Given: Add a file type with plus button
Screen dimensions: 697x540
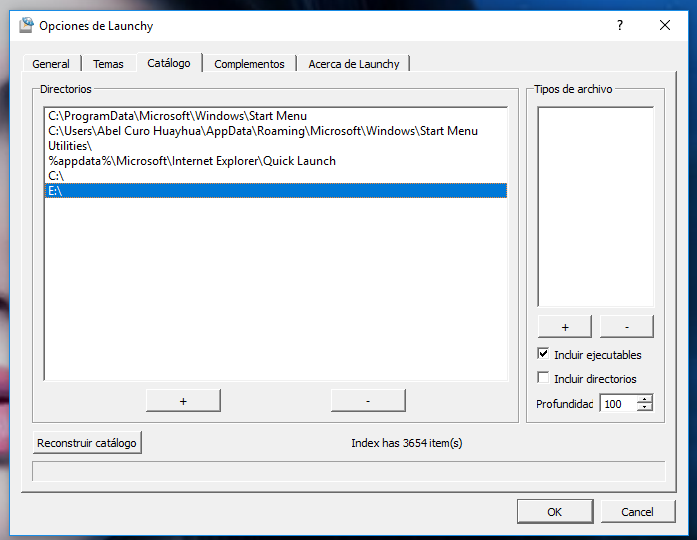Looking at the screenshot, I should tap(565, 327).
